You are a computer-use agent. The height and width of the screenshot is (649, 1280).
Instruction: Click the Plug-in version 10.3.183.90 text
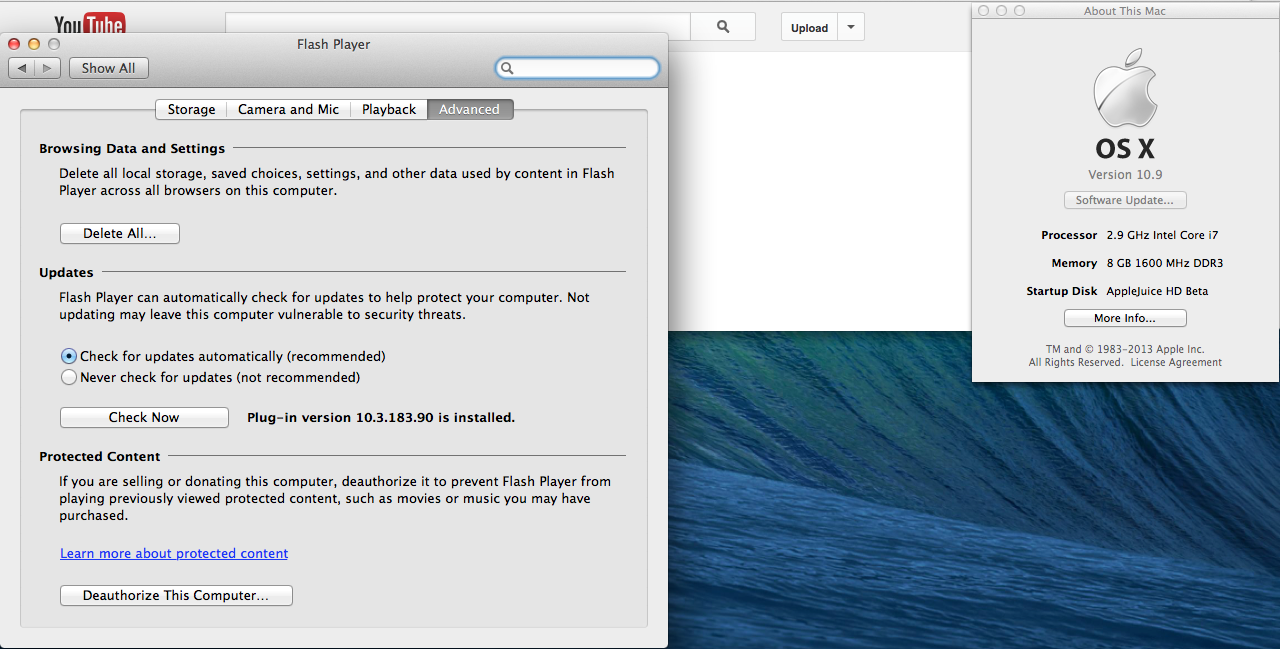pos(381,417)
